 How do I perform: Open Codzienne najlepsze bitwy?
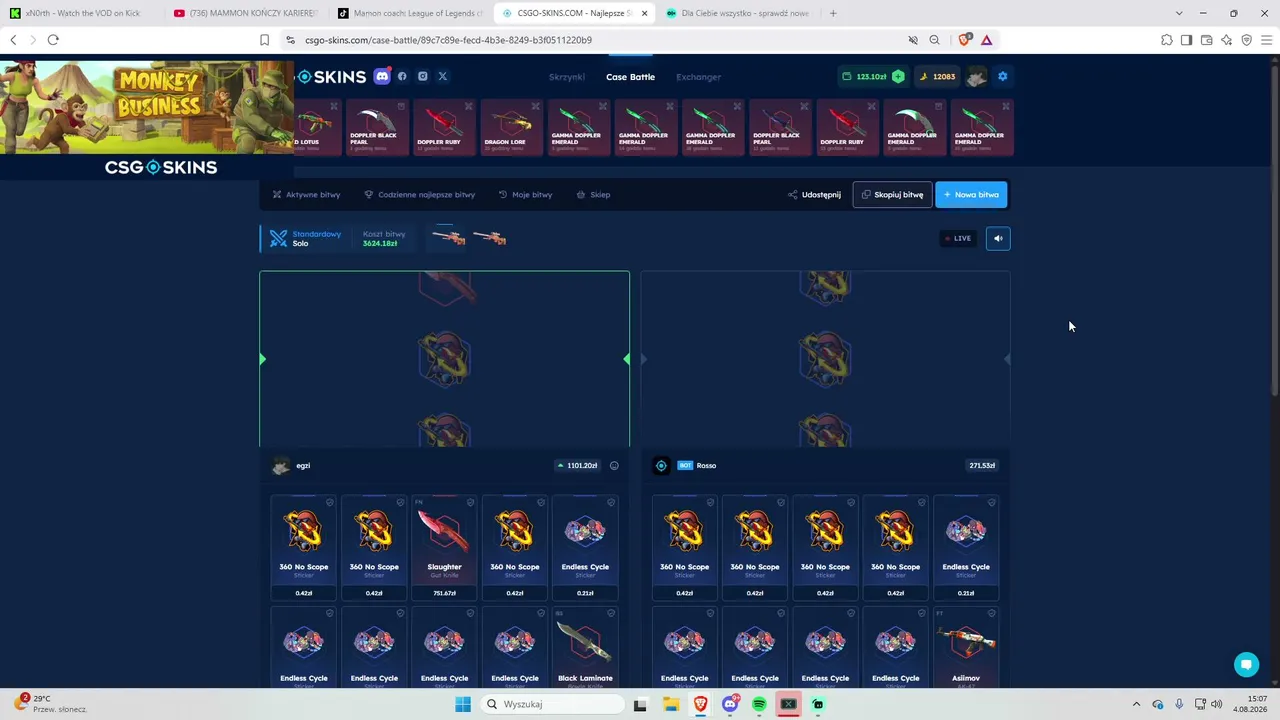click(419, 195)
